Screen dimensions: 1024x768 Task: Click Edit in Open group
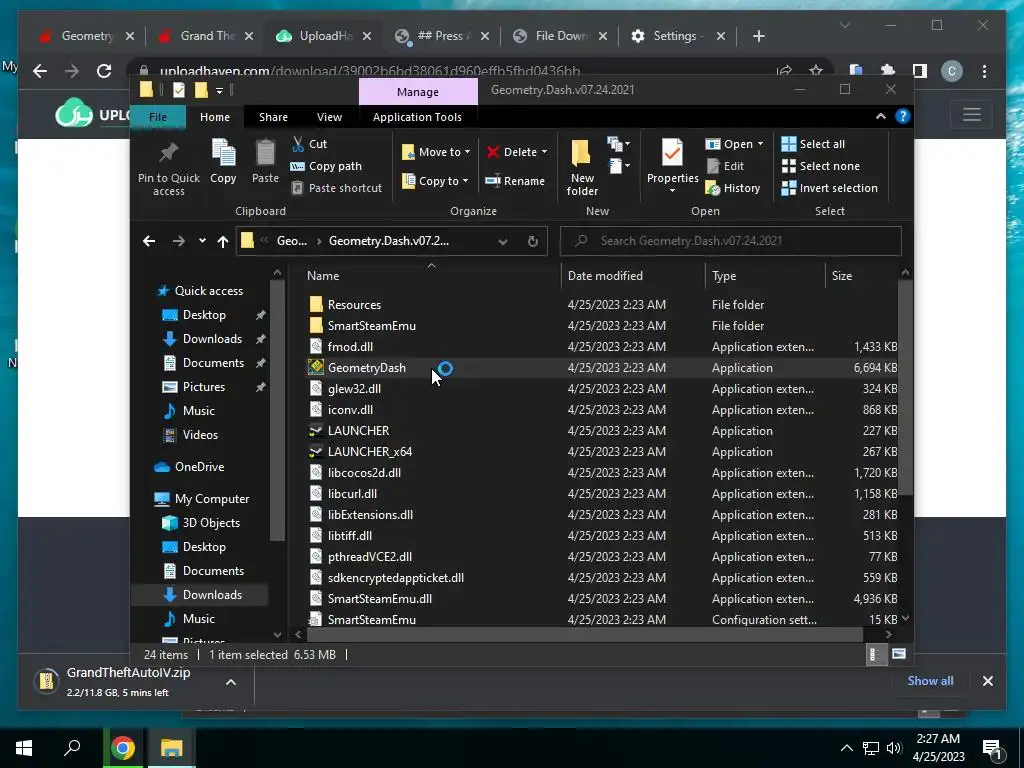pyautogui.click(x=726, y=166)
